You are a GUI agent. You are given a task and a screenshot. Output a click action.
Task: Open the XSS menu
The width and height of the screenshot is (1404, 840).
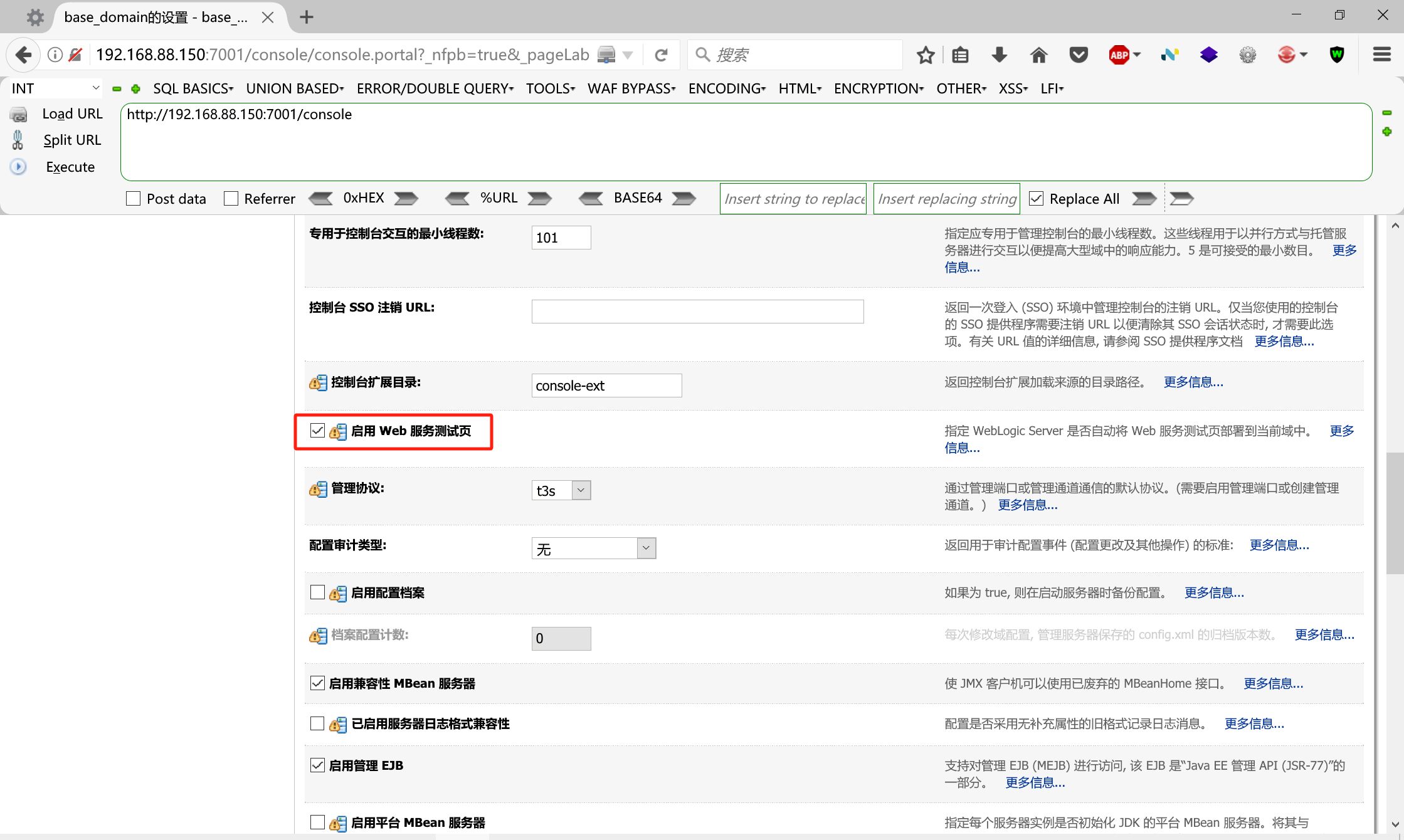tap(1013, 88)
